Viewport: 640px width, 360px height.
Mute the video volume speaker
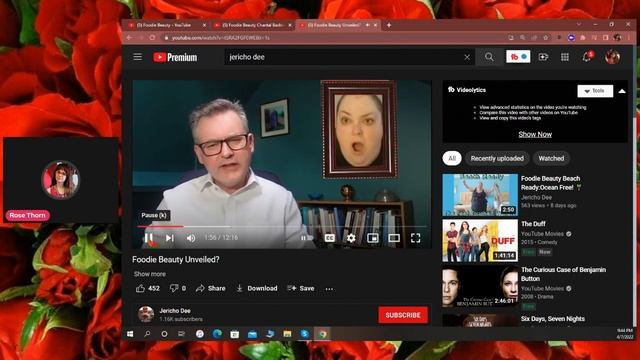pos(191,238)
